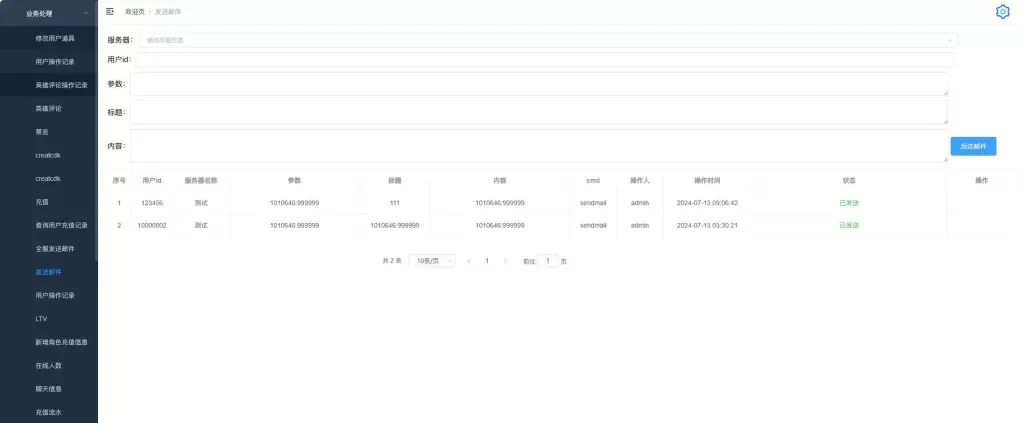Click the next page arrow in pagination

pos(505,261)
